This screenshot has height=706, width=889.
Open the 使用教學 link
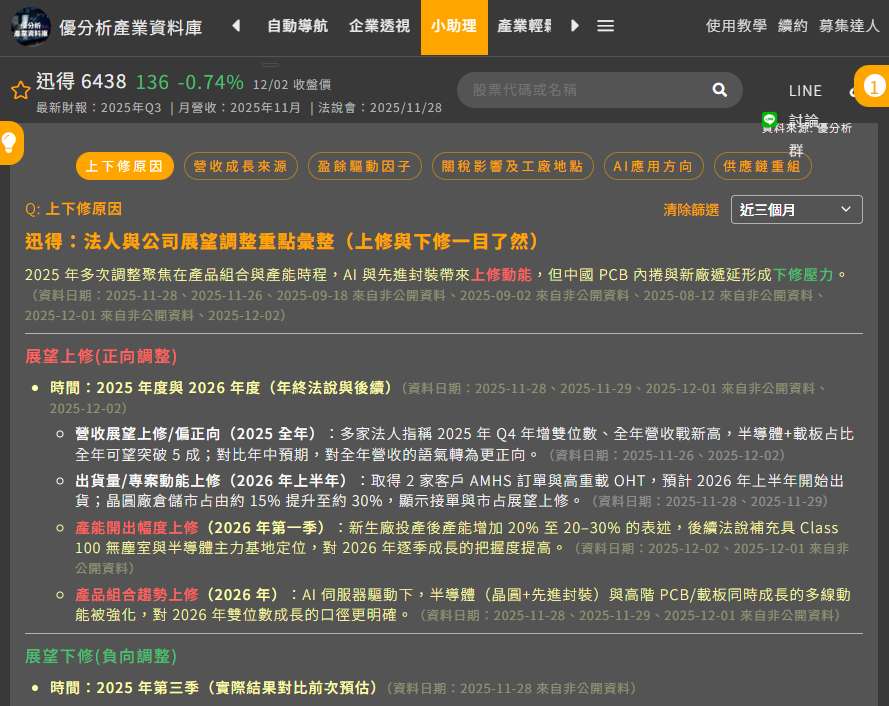point(736,26)
